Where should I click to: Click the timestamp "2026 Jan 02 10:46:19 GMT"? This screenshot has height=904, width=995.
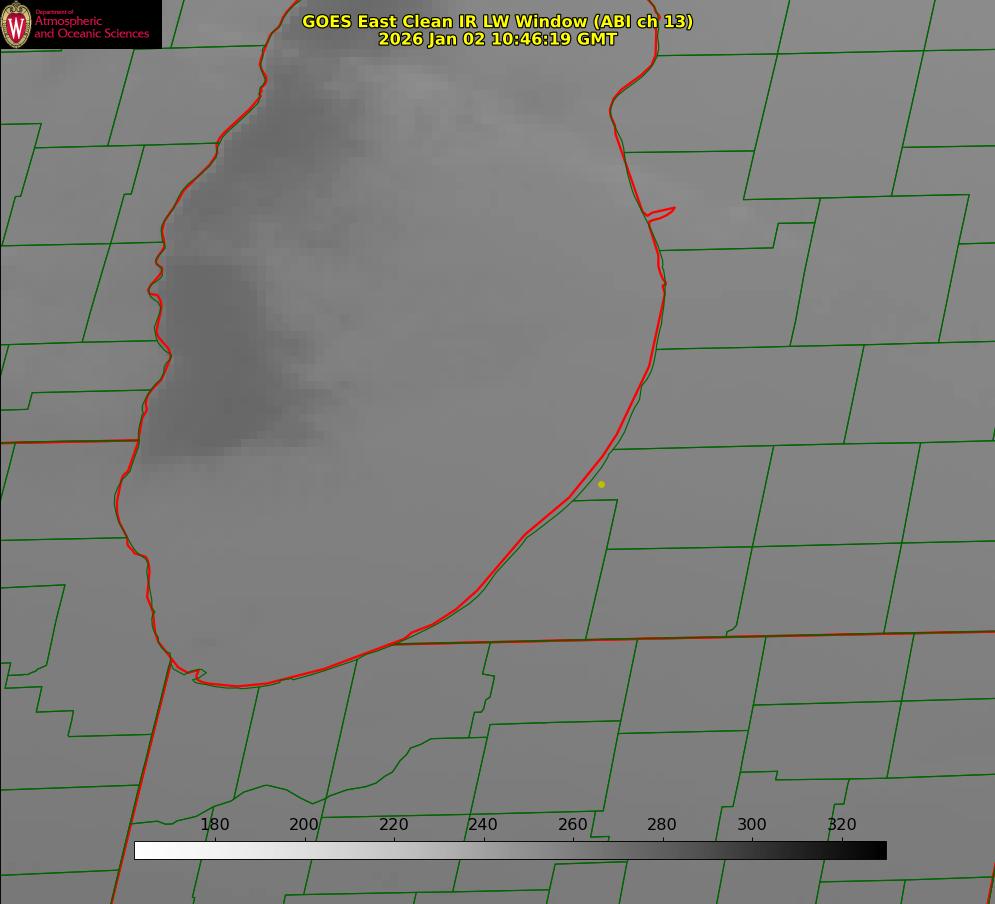pyautogui.click(x=498, y=39)
